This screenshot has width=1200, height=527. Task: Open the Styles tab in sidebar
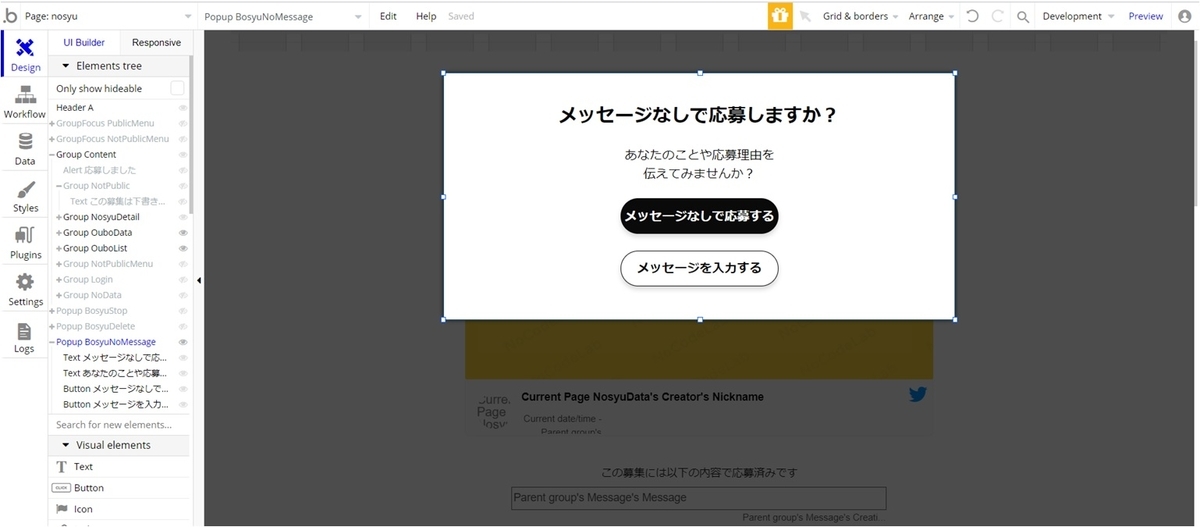coord(25,197)
